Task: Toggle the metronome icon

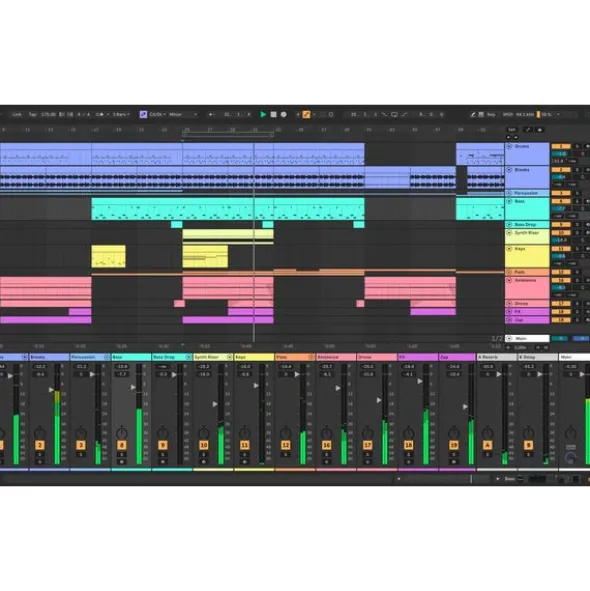Action: (x=100, y=114)
